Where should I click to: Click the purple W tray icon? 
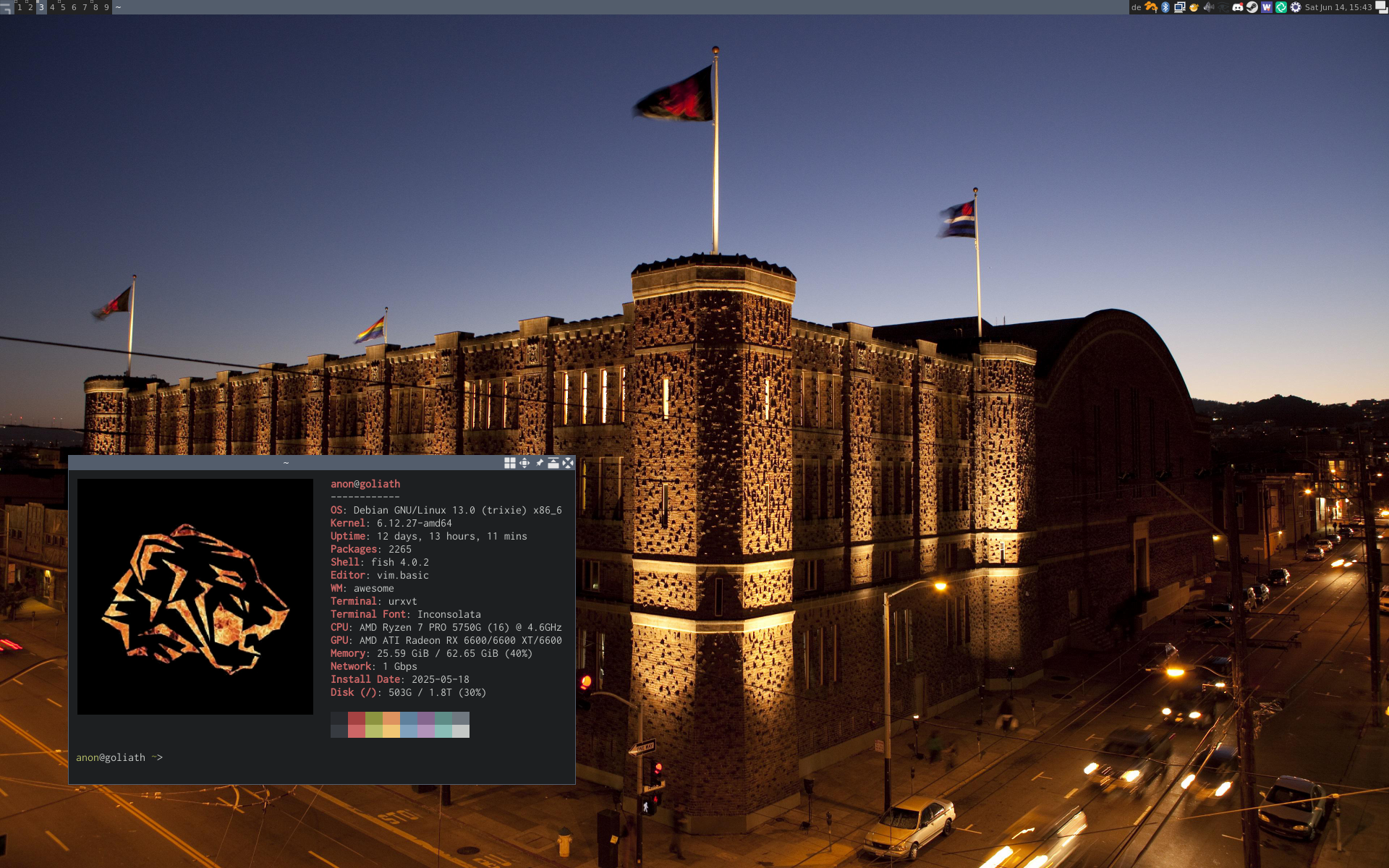(1266, 7)
